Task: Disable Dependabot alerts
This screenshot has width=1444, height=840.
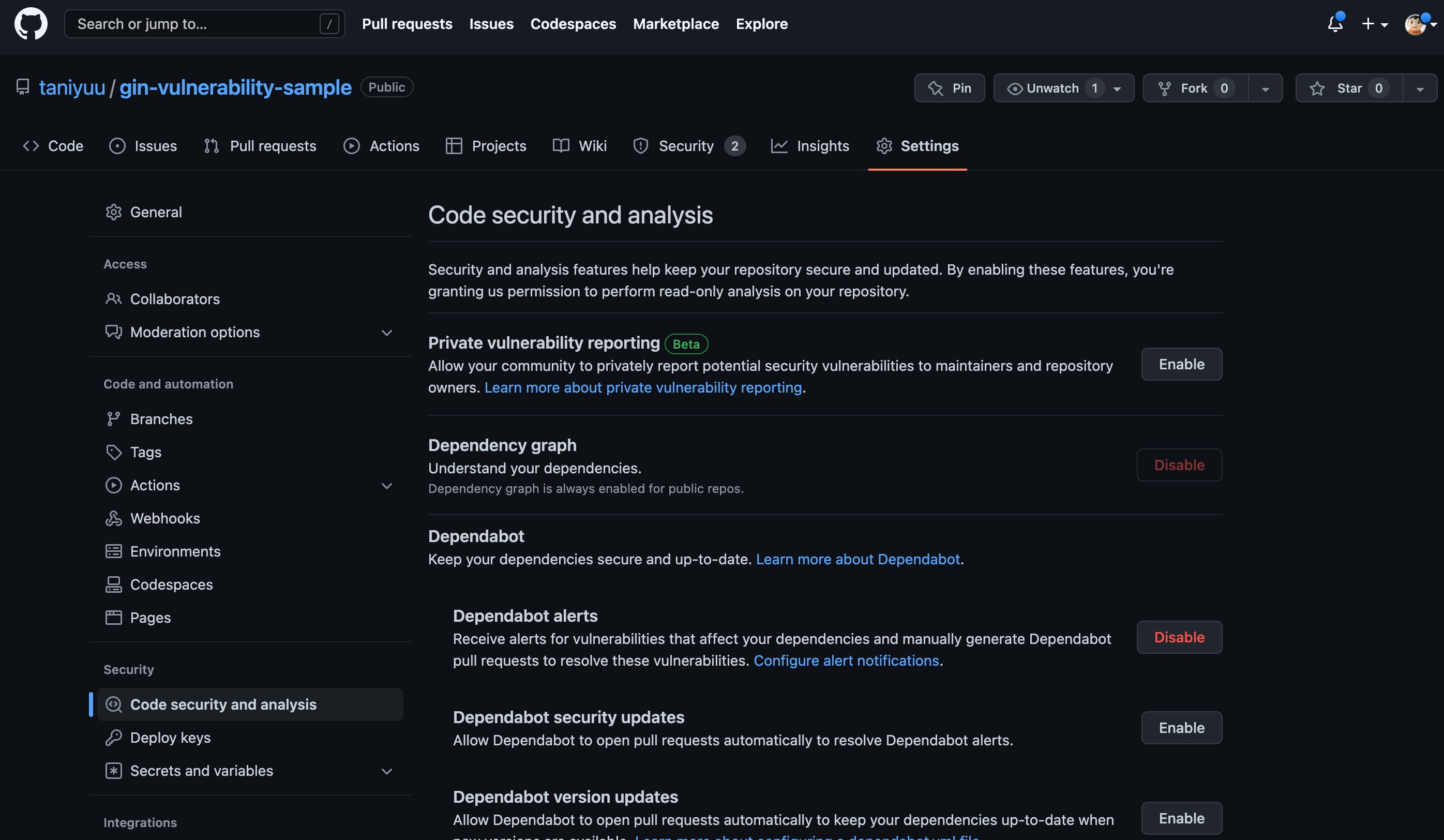Action: (x=1179, y=637)
